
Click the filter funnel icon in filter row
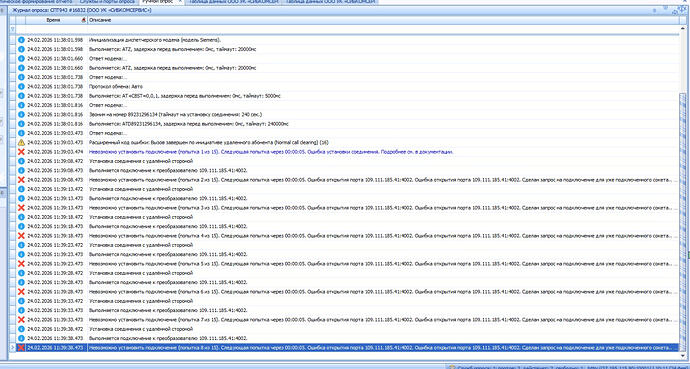pyautogui.click(x=12, y=29)
